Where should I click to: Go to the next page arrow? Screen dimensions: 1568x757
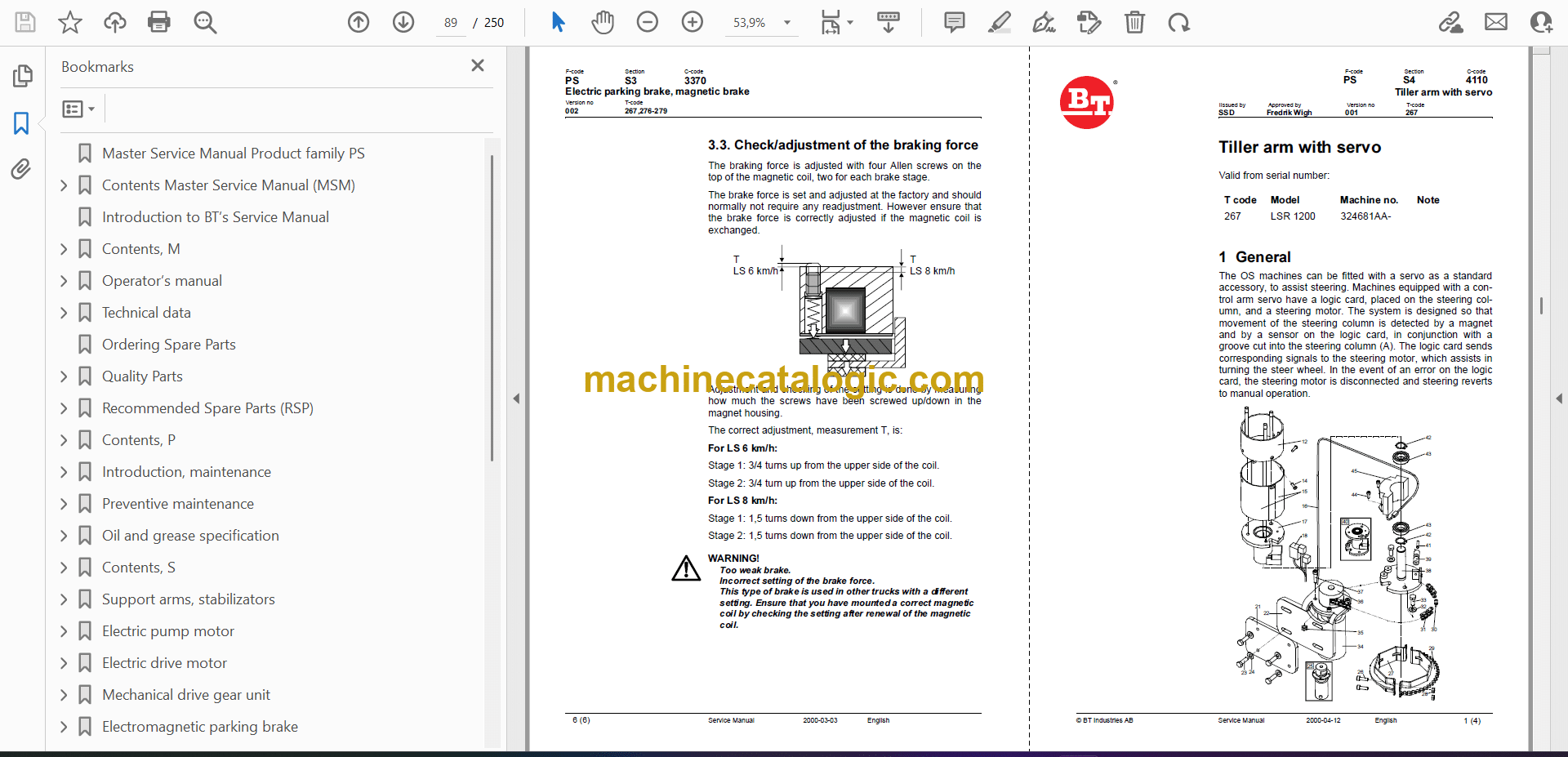(x=403, y=22)
